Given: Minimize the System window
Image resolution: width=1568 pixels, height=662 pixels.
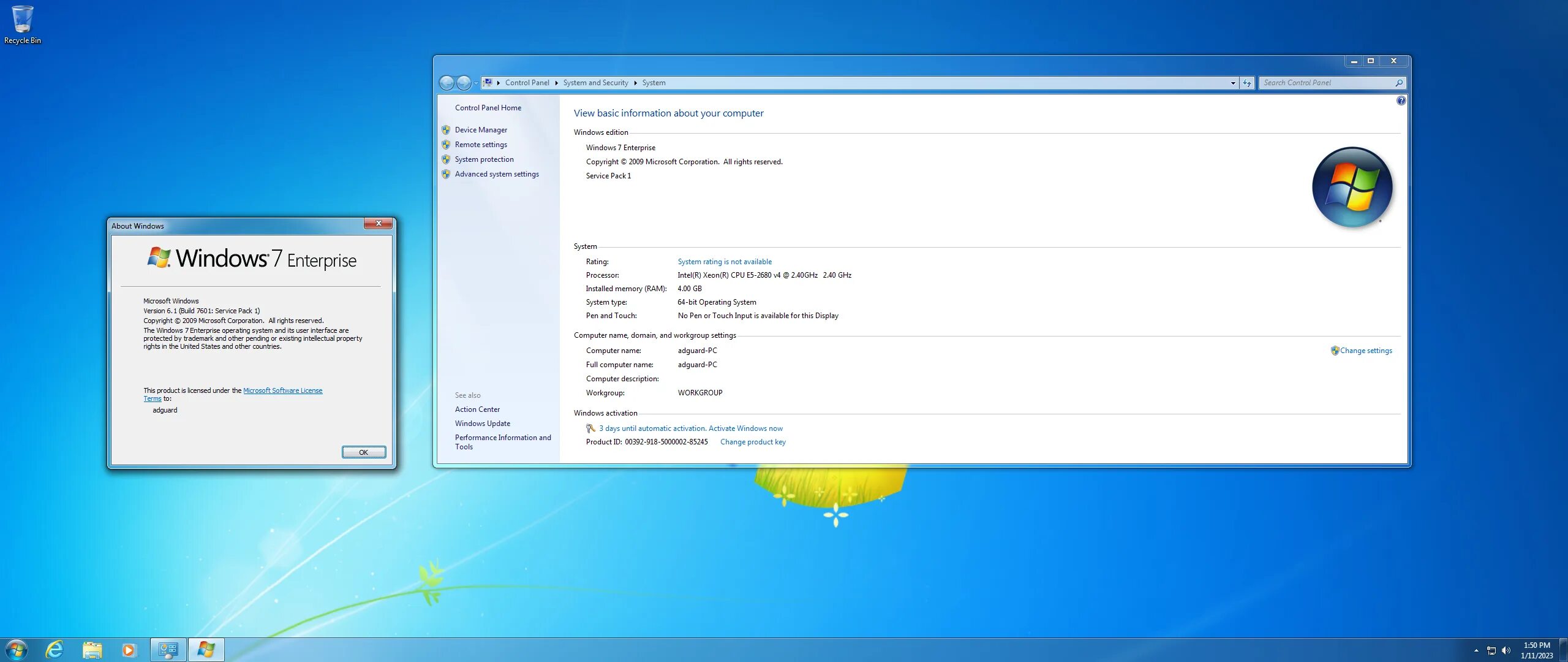Looking at the screenshot, I should pyautogui.click(x=1354, y=61).
